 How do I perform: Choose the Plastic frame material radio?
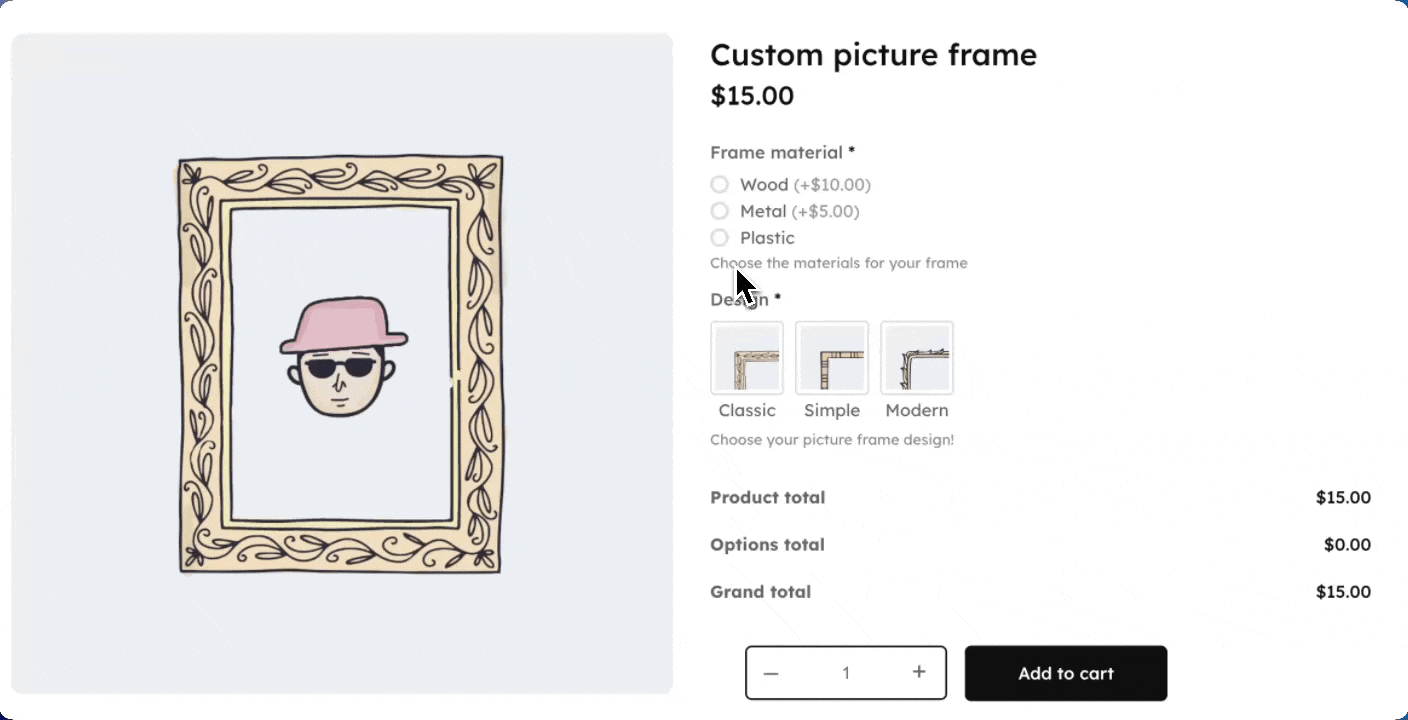pos(719,238)
